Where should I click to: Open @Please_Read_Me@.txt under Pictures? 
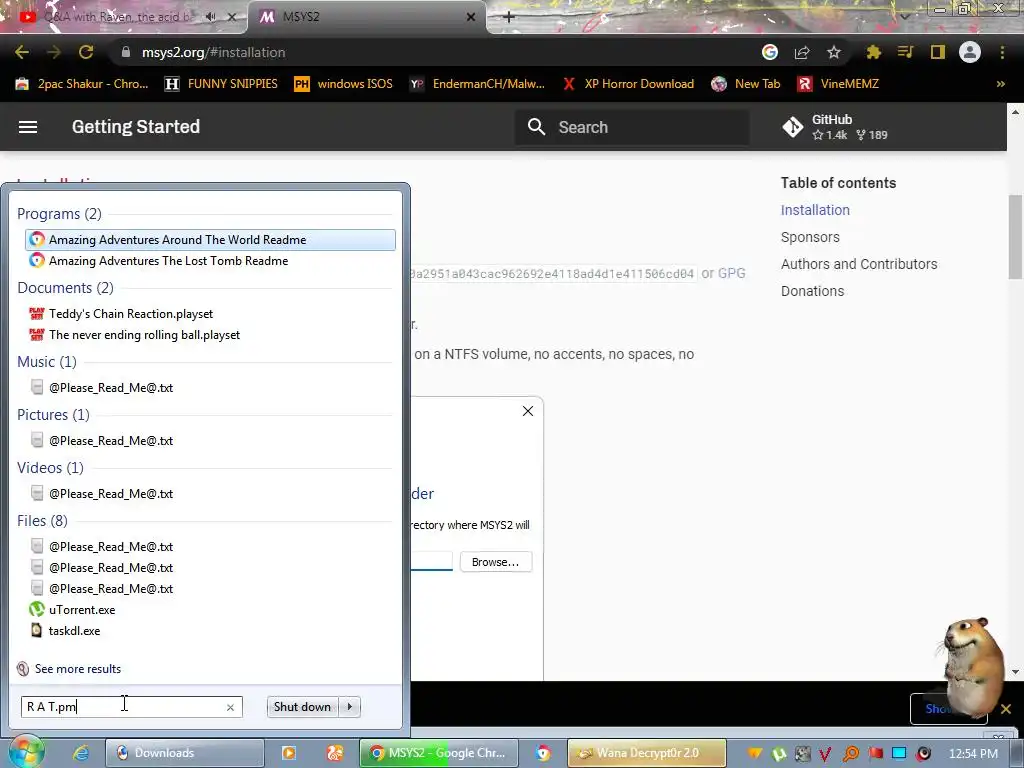click(110, 441)
